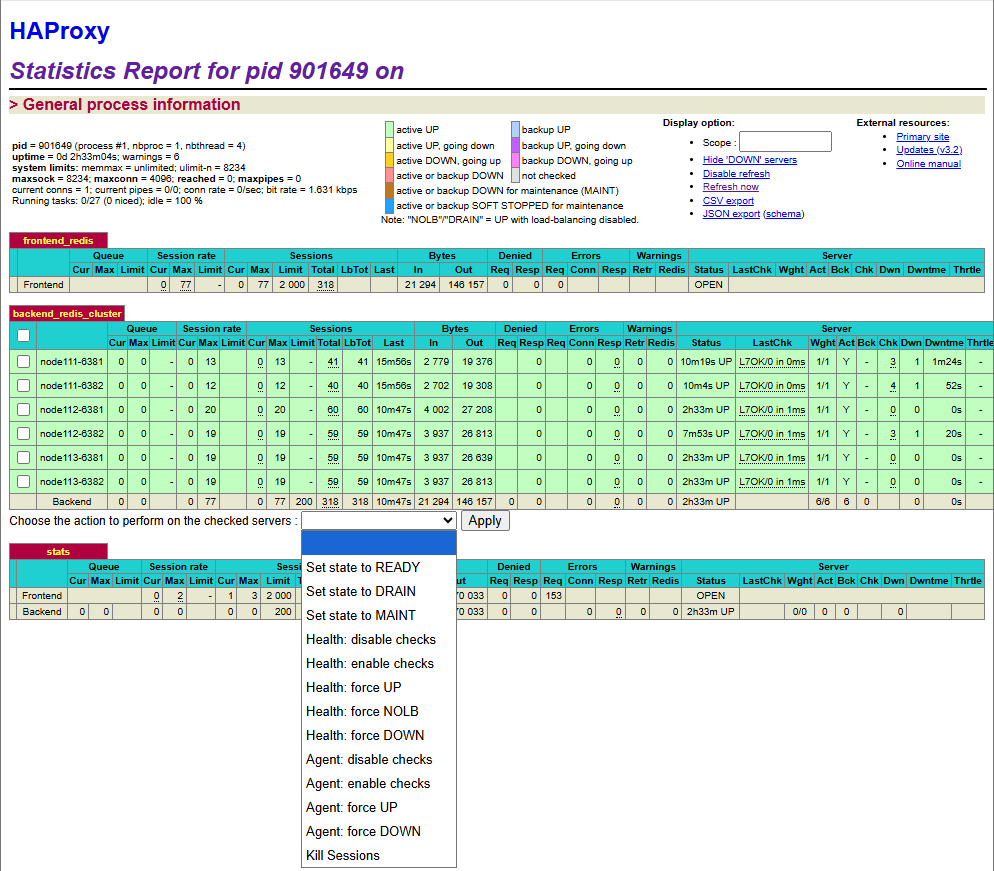Choose 'Health: disable checks' option
Viewport: 994px width, 871px height.
379,640
